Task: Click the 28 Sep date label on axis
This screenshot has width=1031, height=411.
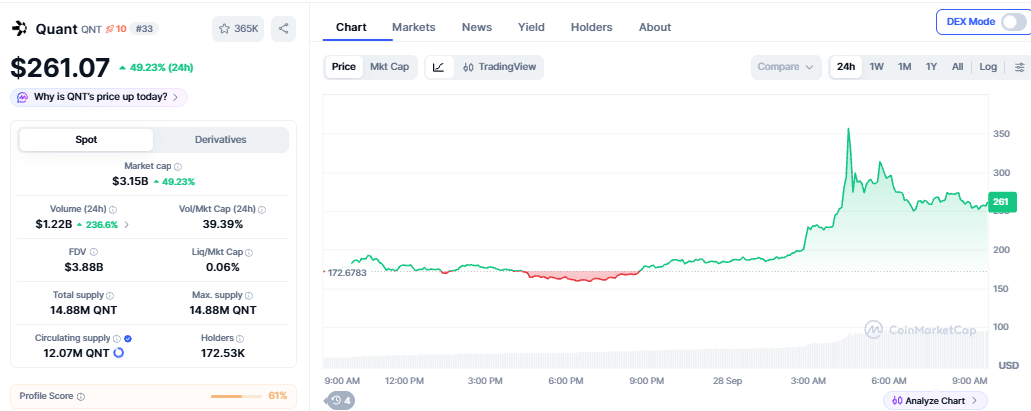Action: pyautogui.click(x=727, y=381)
